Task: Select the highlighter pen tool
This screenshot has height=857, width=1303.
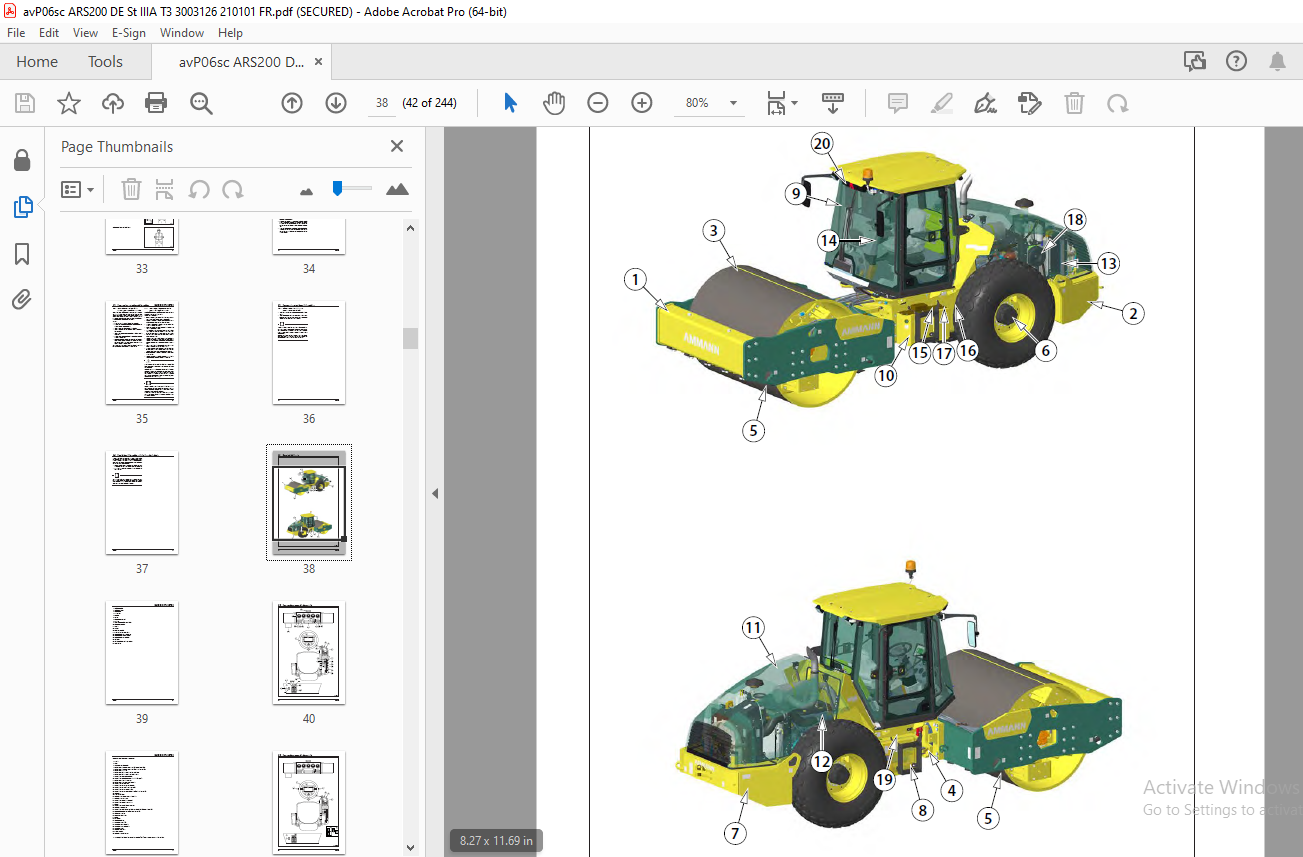Action: [x=941, y=103]
